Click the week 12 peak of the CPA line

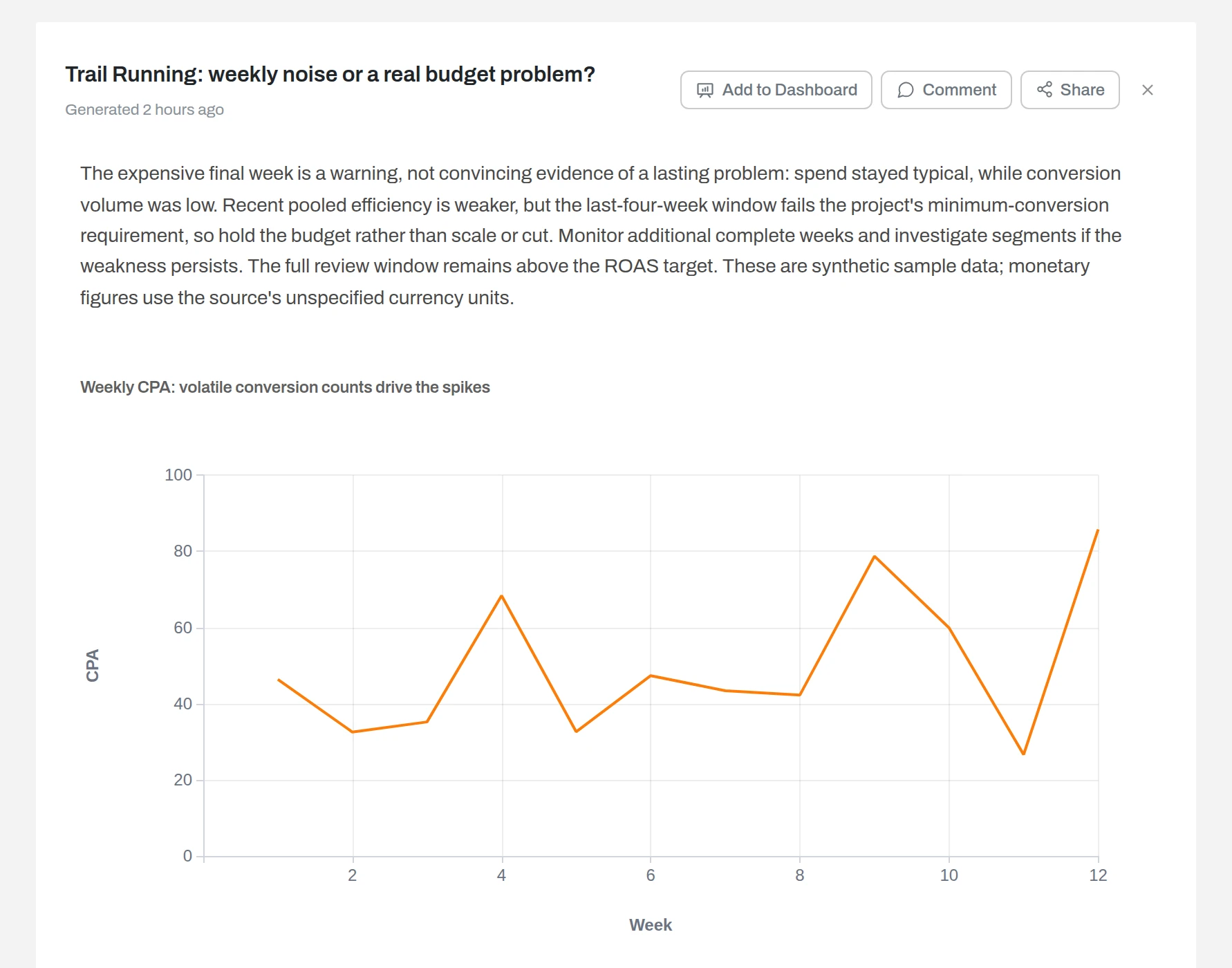click(1097, 531)
